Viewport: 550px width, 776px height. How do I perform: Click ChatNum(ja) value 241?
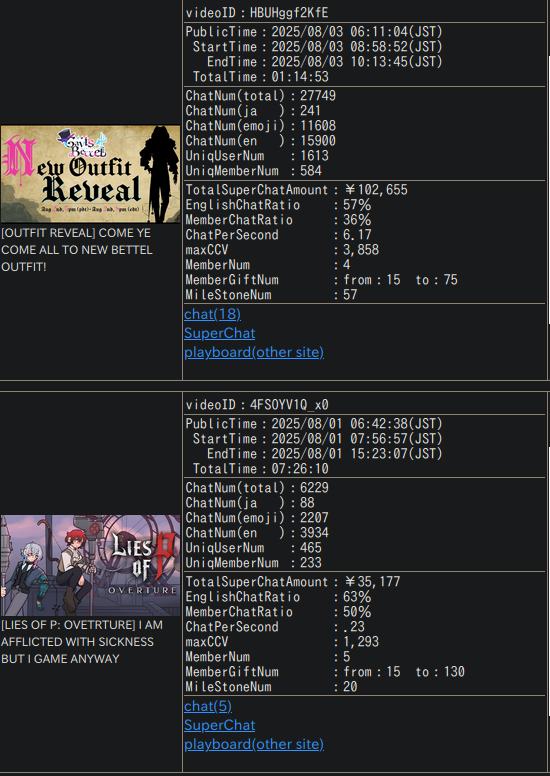310,110
